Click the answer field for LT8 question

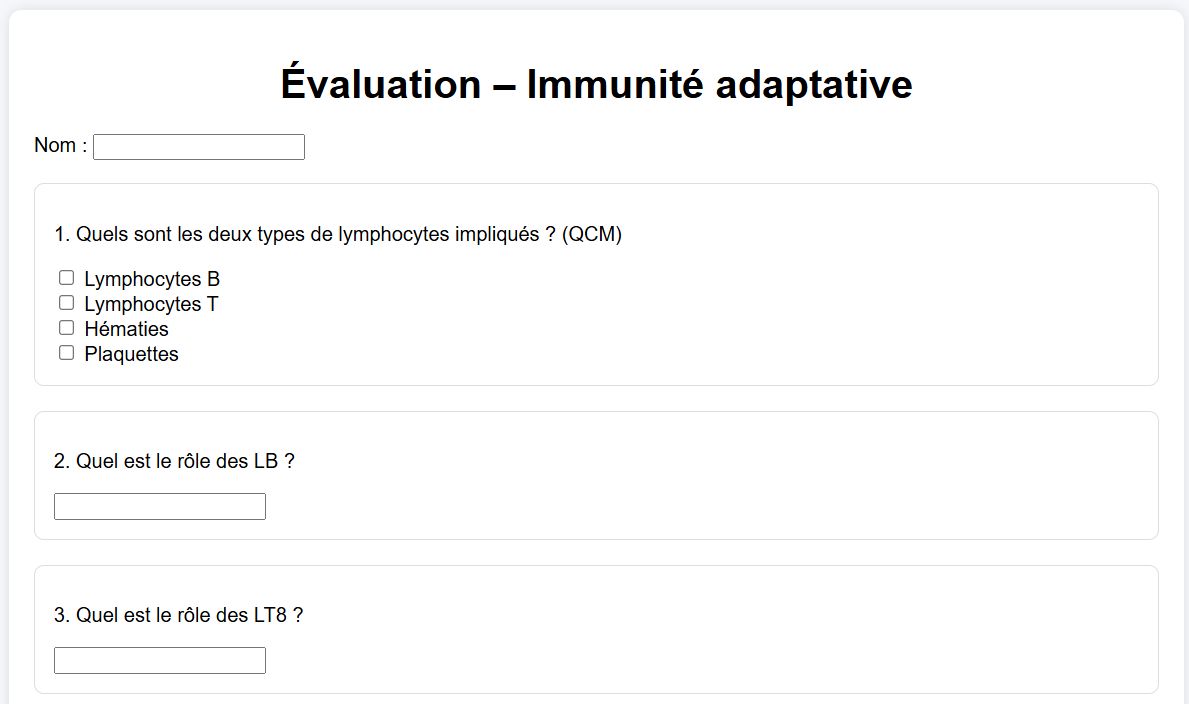(160, 661)
